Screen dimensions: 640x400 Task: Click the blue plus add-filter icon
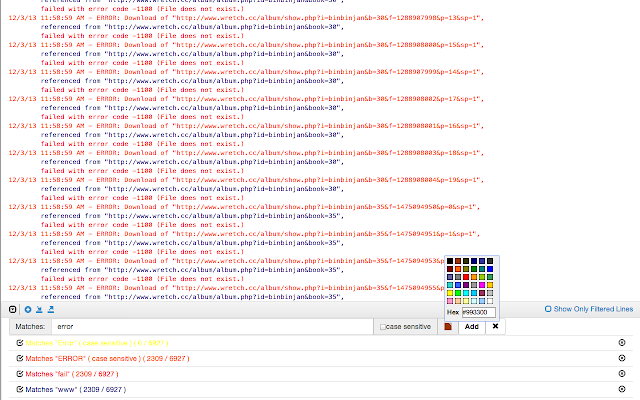[x=28, y=309]
